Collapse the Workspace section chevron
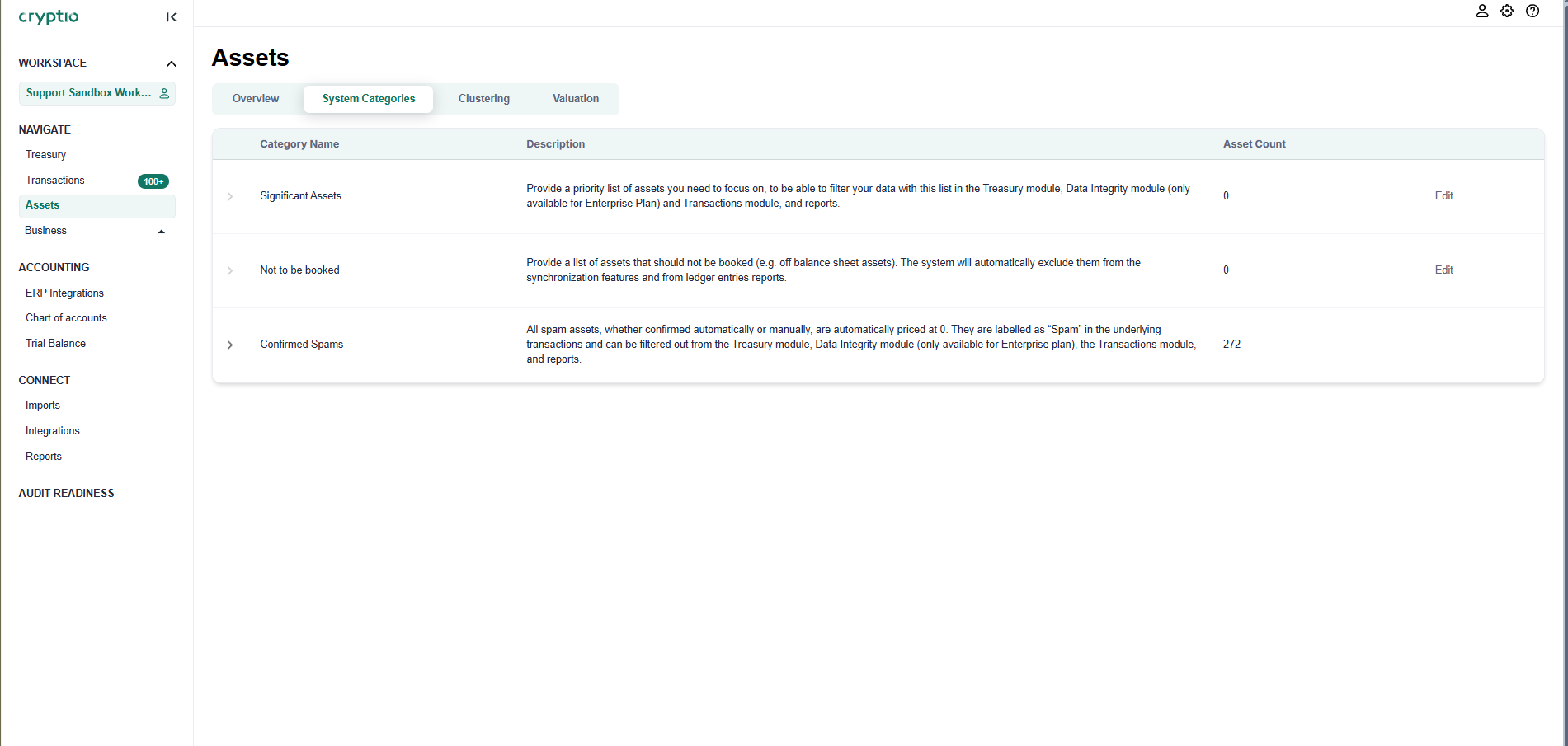Screen dimensions: 1568x746 [x=171, y=63]
